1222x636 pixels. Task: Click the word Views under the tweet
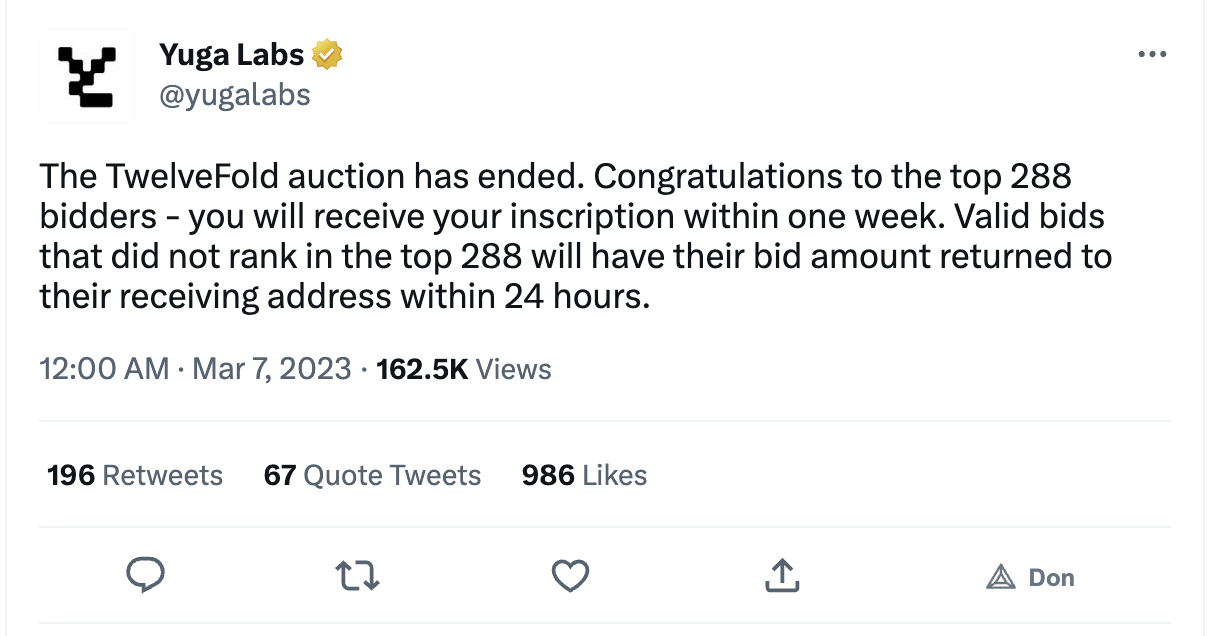[513, 369]
